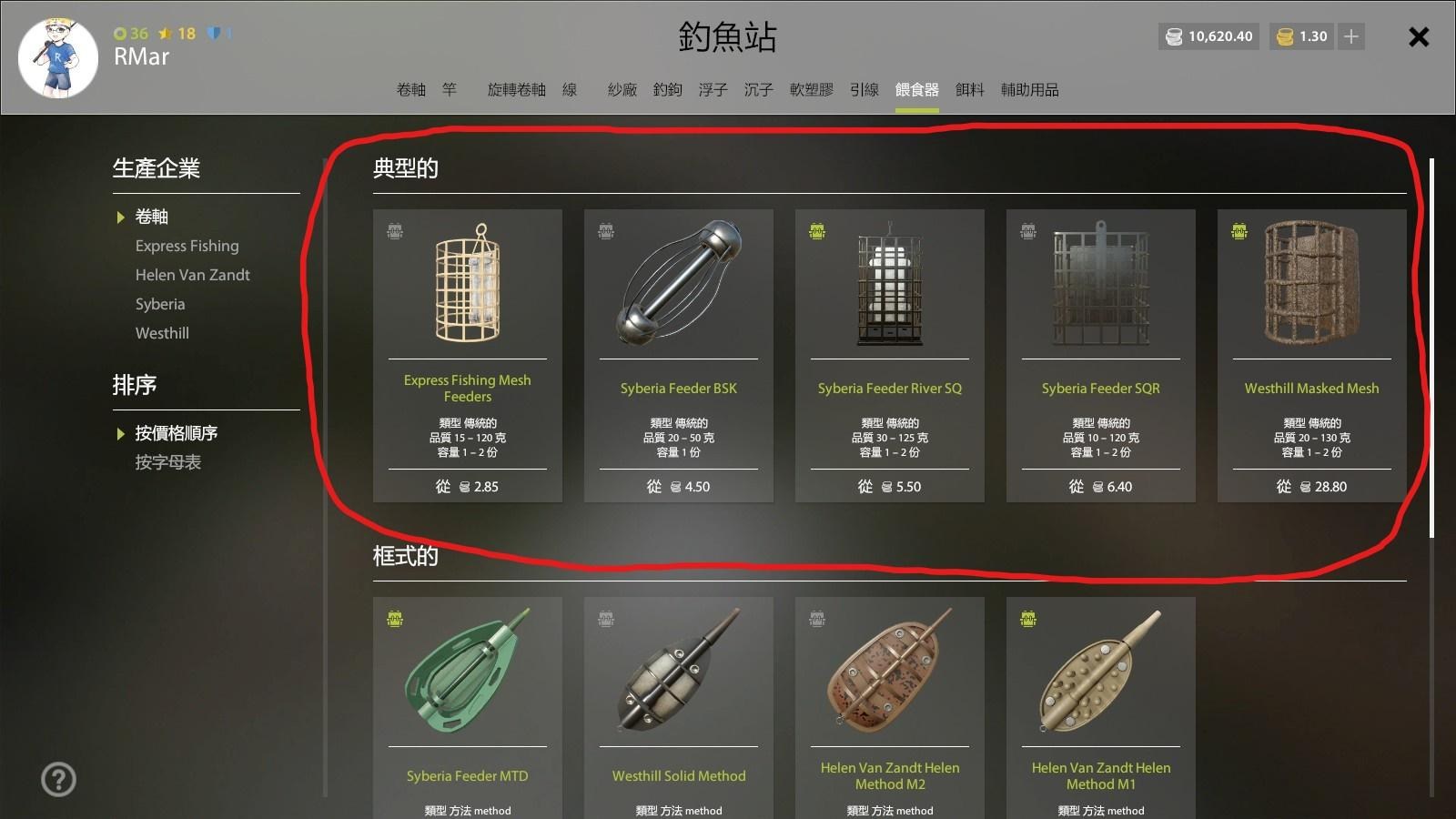Click the badge icon on the Westhill Masked Mesh card
The image size is (1456, 819).
(1239, 231)
